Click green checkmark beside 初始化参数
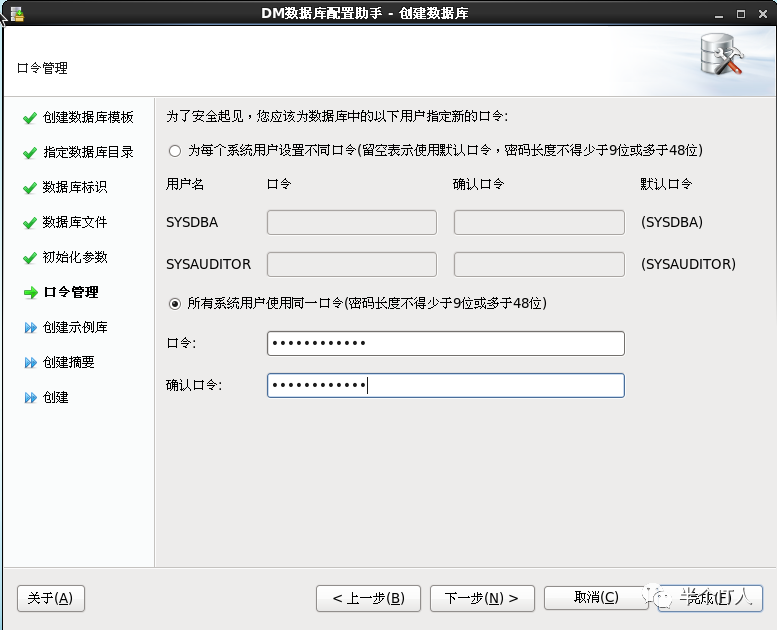The image size is (777, 630). 30,258
